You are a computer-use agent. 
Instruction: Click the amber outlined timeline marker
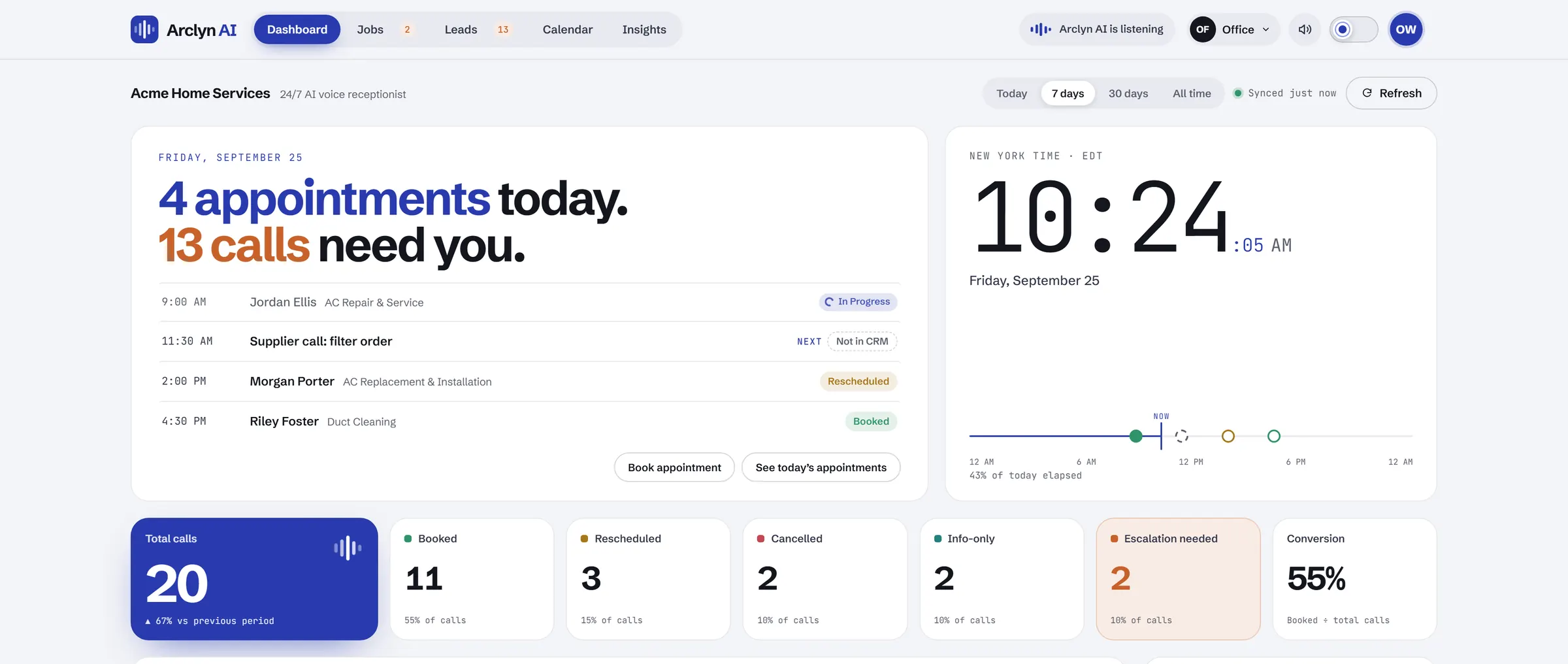(1228, 436)
